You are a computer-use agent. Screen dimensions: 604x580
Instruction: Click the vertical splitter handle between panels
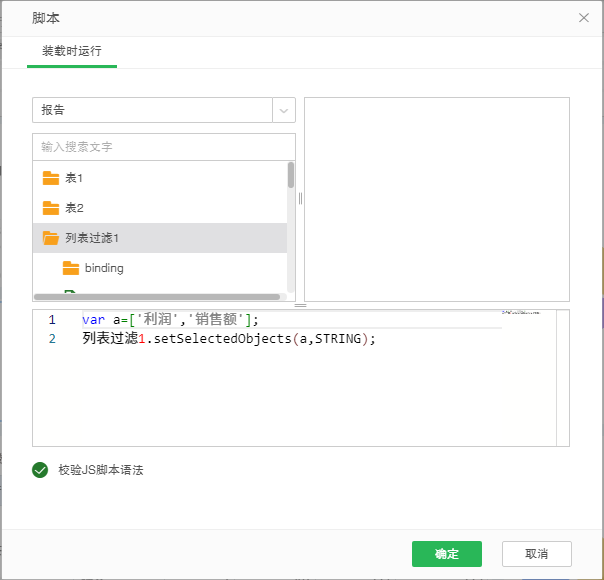[300, 198]
